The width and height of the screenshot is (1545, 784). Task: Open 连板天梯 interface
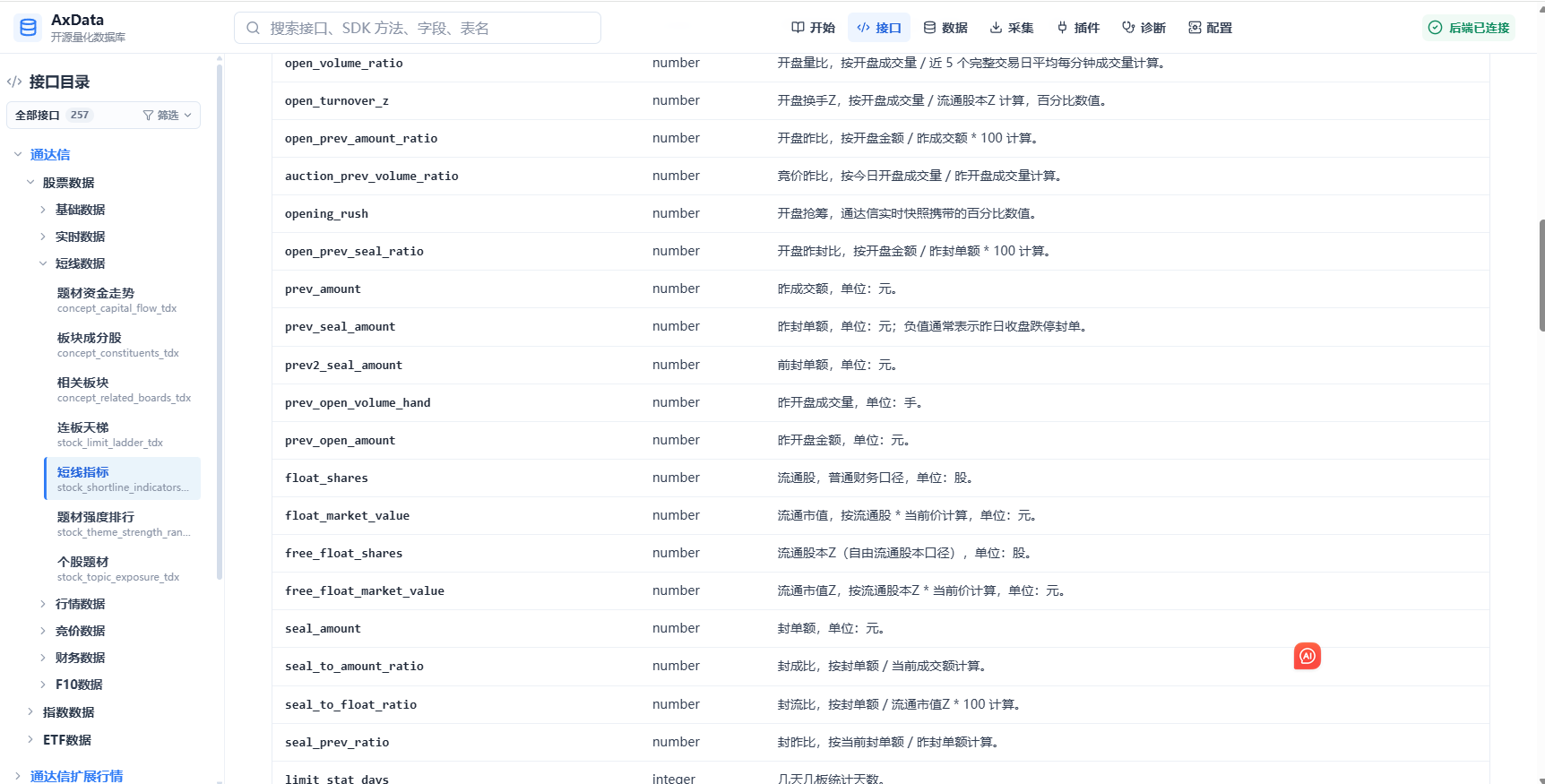click(x=123, y=434)
